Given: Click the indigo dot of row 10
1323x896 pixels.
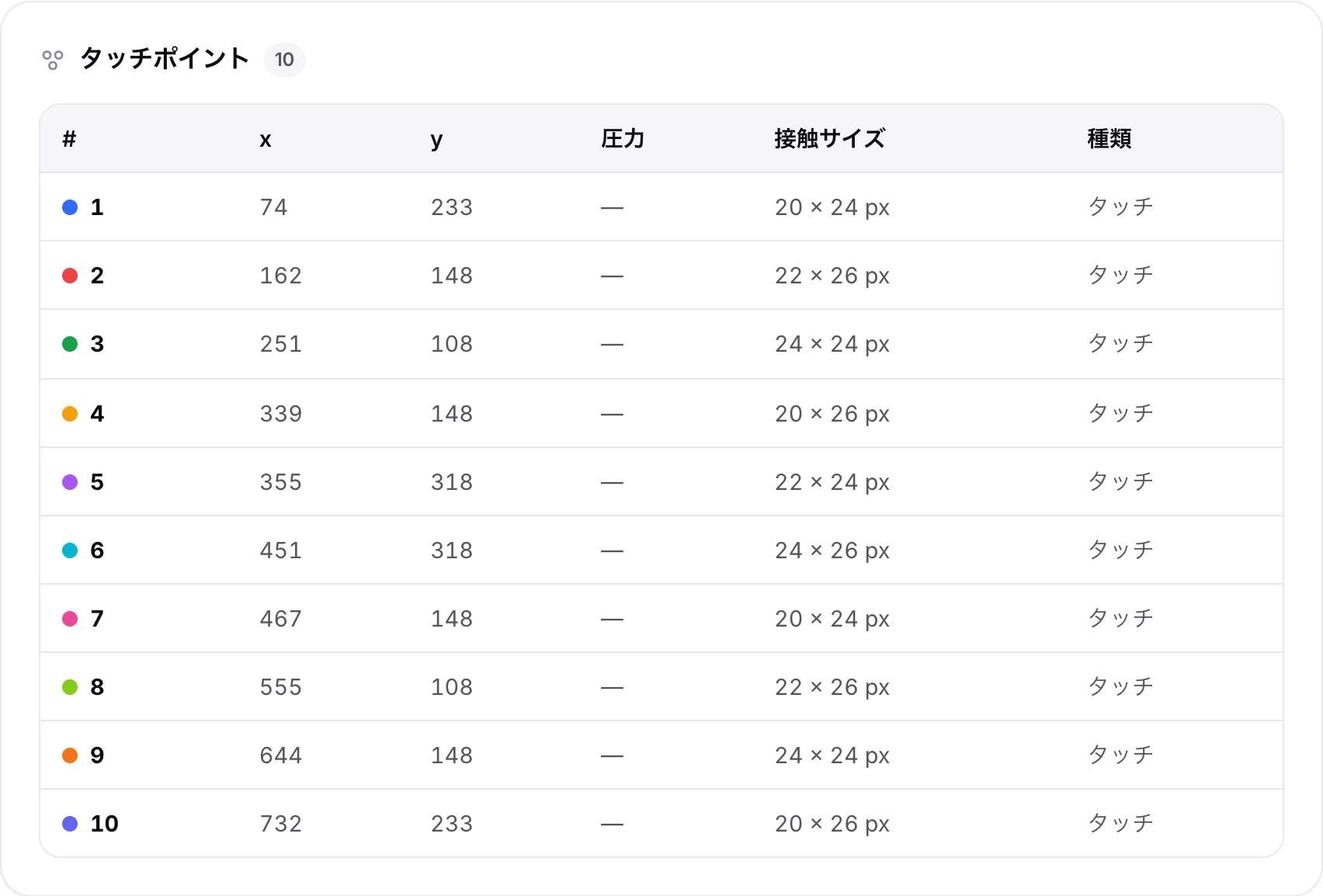Looking at the screenshot, I should point(70,824).
